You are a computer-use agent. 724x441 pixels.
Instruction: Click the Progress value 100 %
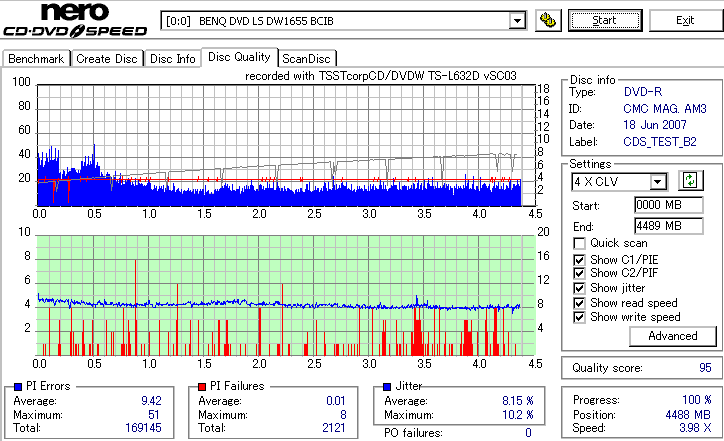point(697,400)
